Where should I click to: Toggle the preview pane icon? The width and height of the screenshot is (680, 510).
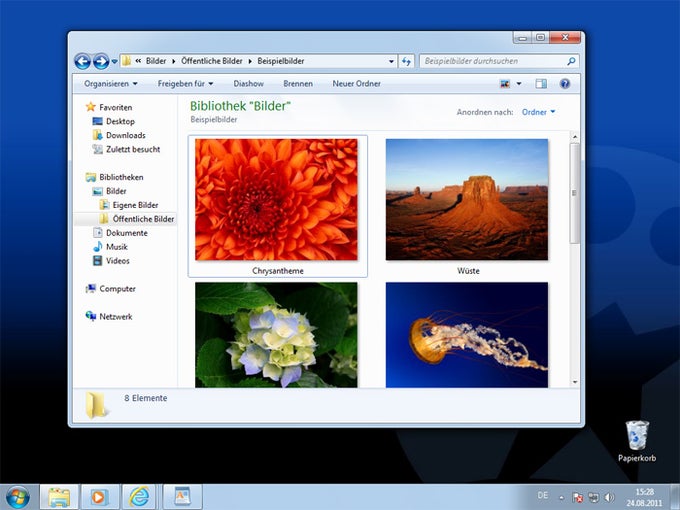pyautogui.click(x=541, y=84)
